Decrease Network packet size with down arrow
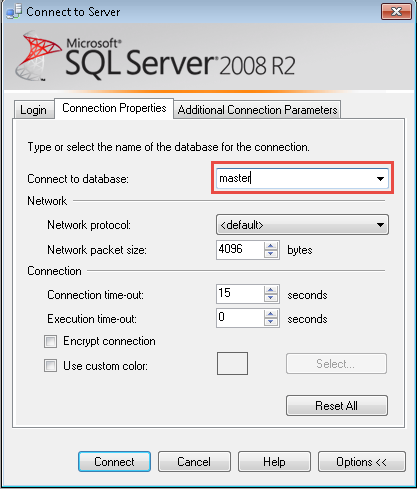Image resolution: width=417 pixels, height=489 pixels. click(x=271, y=254)
